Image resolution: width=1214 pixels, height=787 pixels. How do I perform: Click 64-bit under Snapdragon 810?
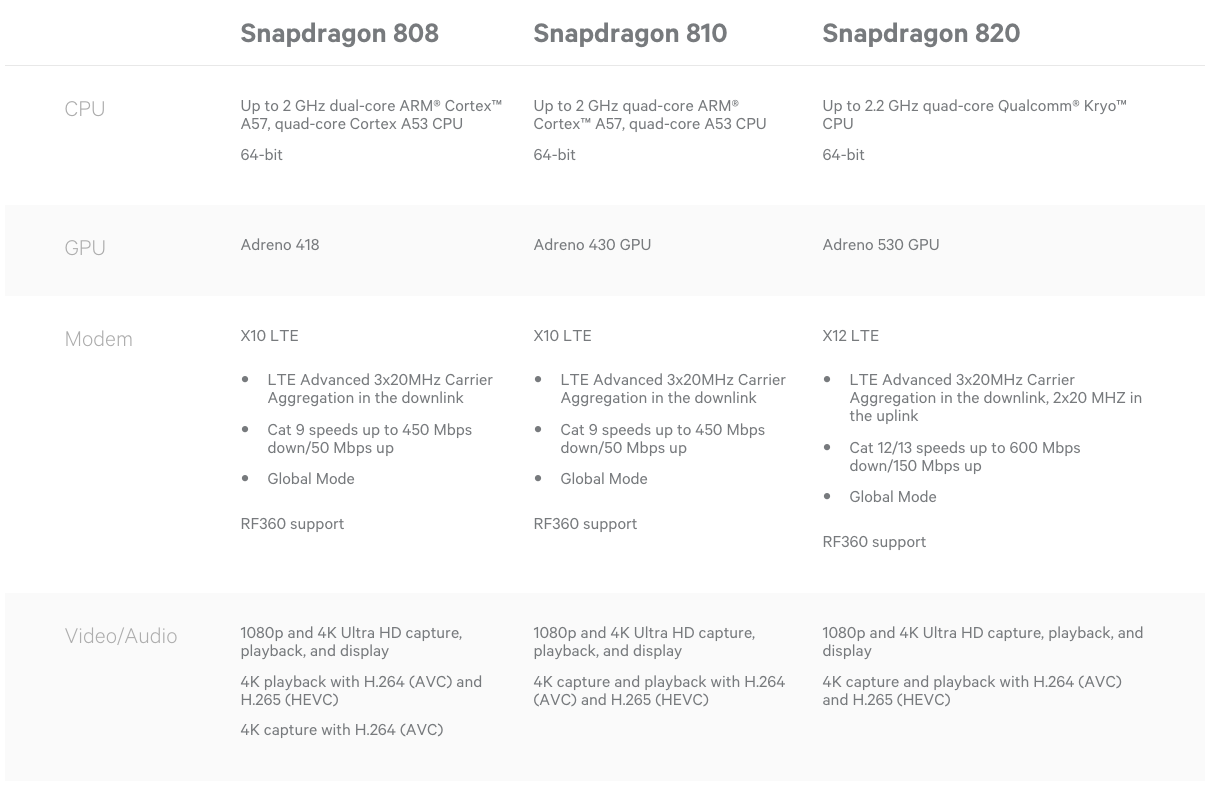[555, 155]
